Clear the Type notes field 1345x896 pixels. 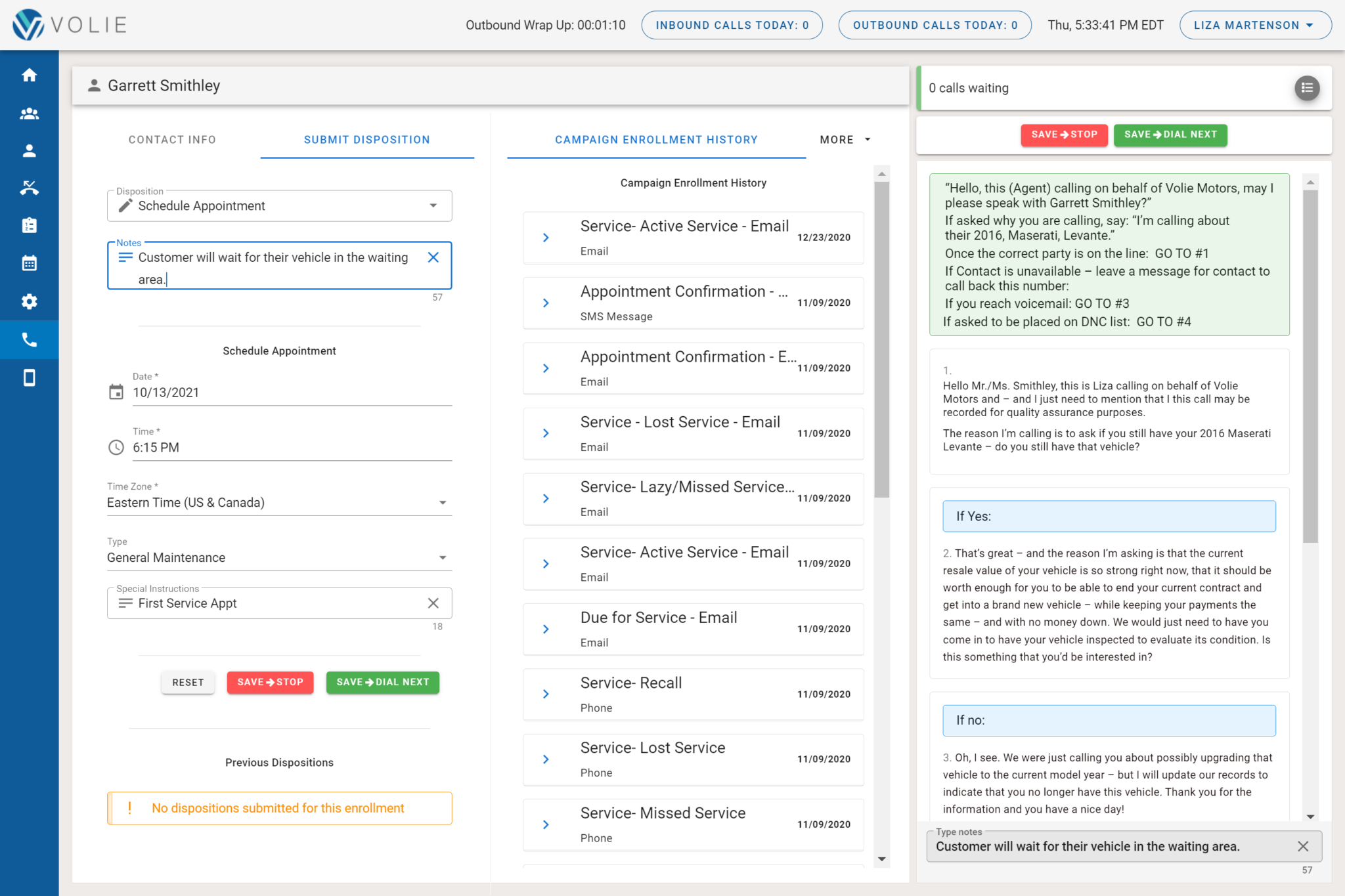1303,847
